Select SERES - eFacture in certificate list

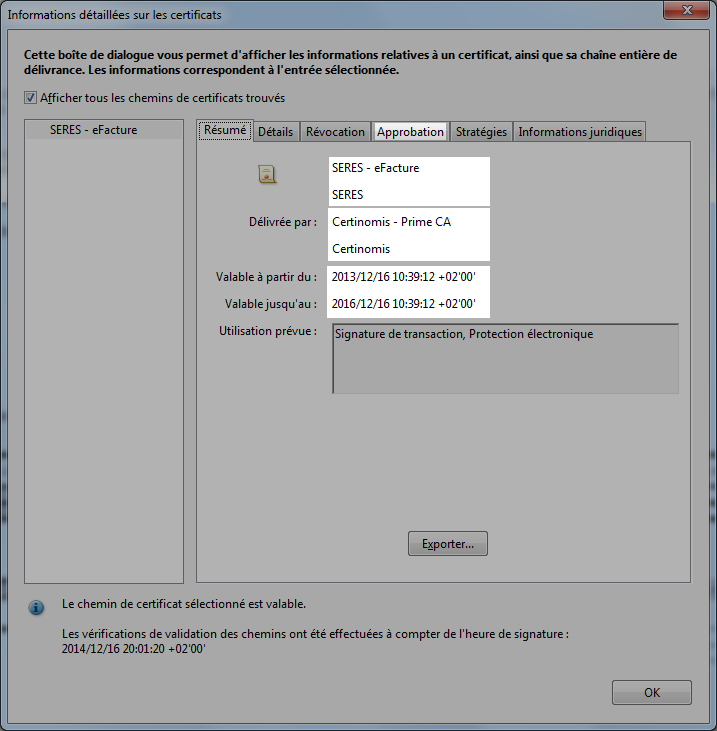(x=103, y=130)
